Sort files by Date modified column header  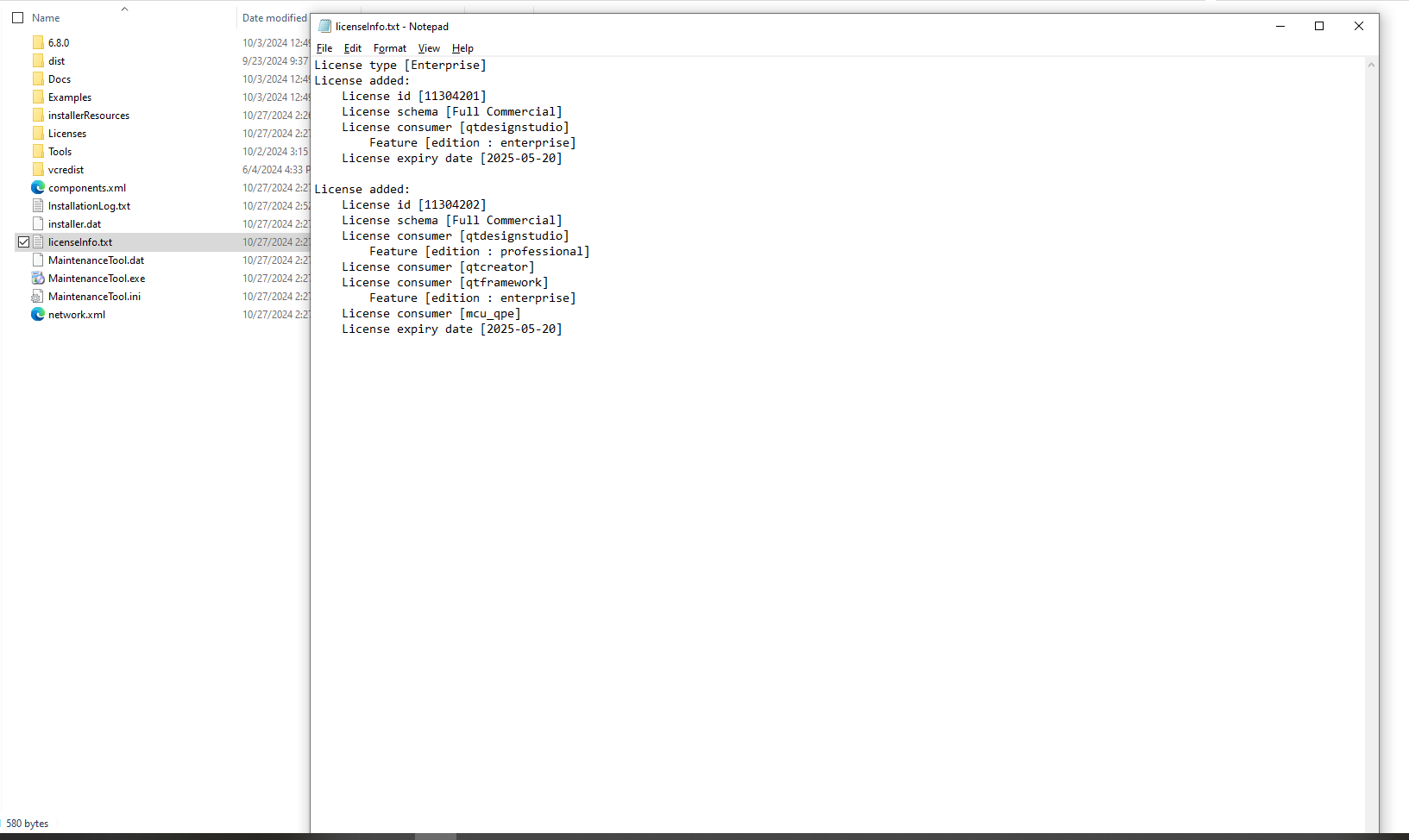pyautogui.click(x=274, y=17)
